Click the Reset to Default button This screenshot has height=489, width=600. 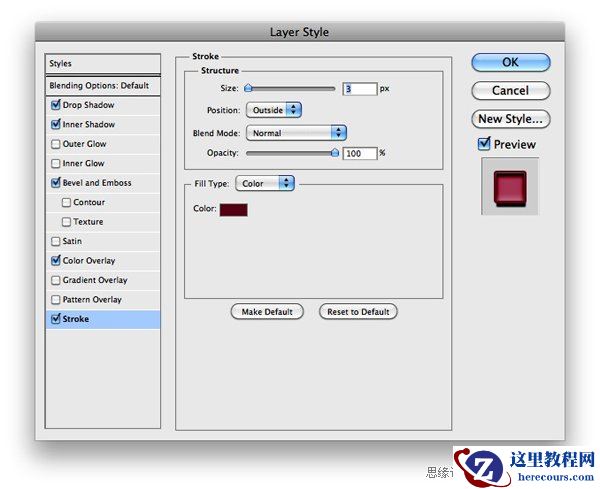click(358, 312)
